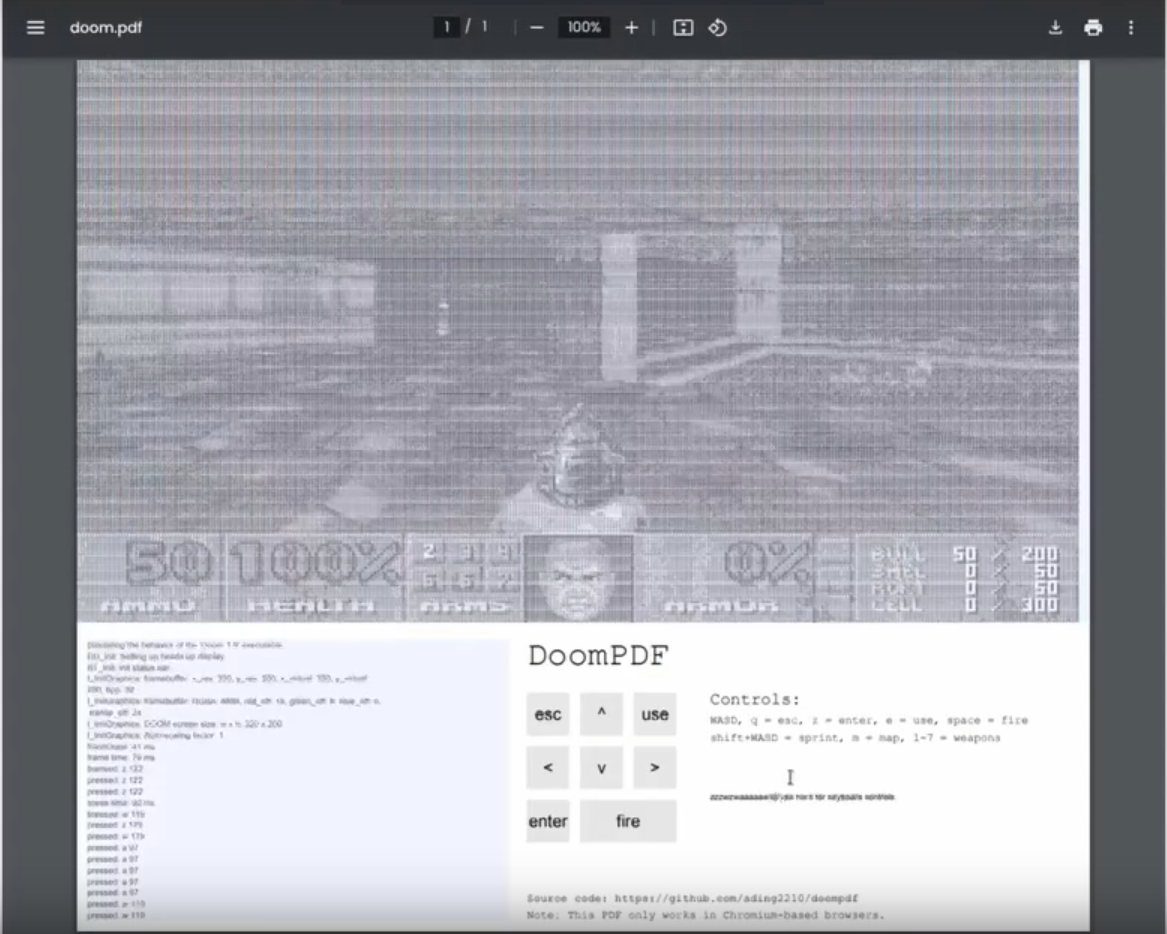Click the 'WASD, q = esc' controls line

pyautogui.click(x=869, y=720)
